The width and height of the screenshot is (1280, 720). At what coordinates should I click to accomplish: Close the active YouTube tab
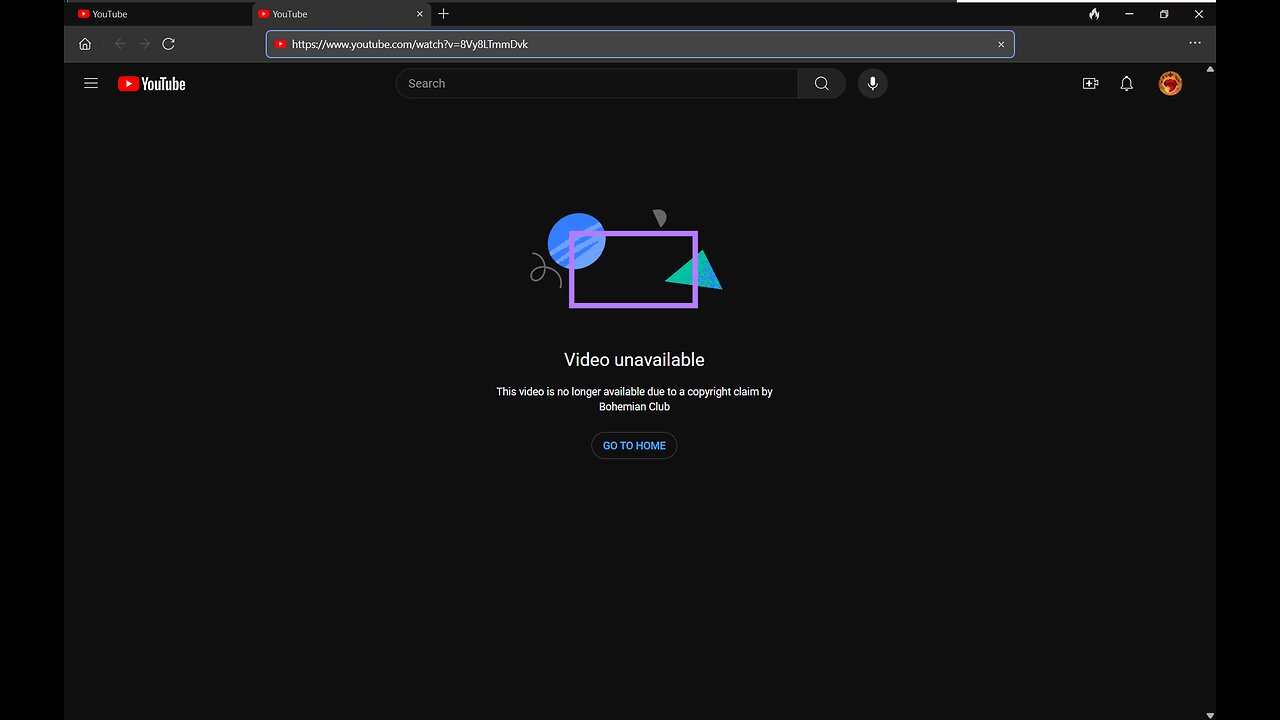pos(420,14)
